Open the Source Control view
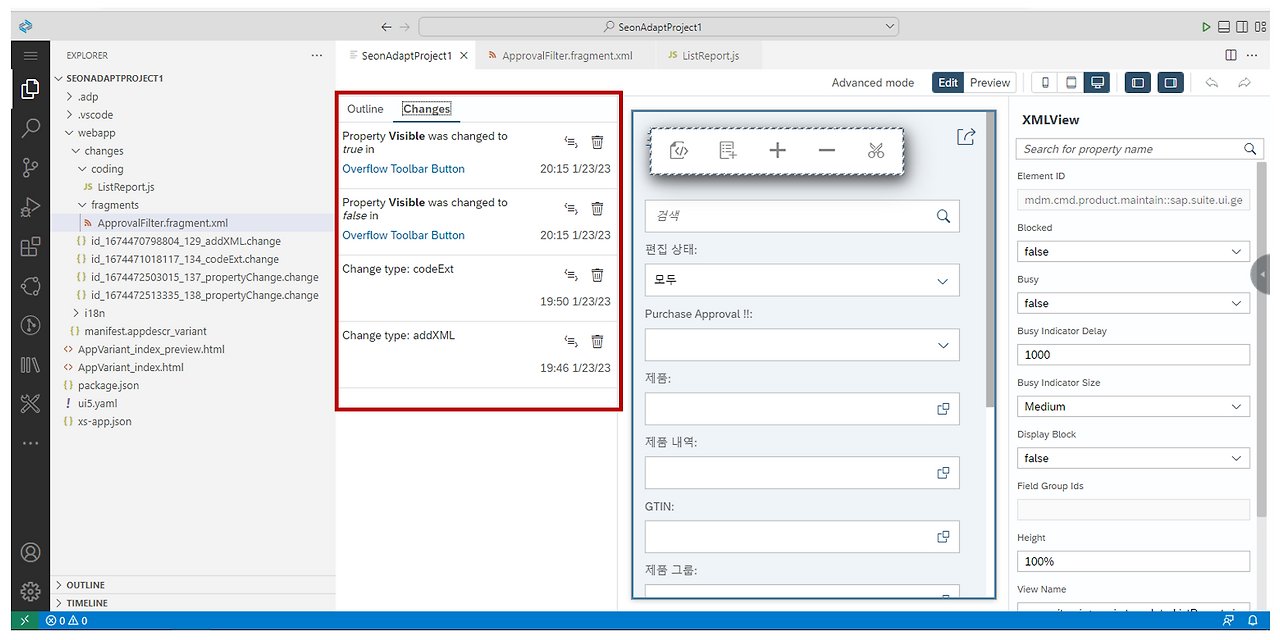The image size is (1280, 640). tap(30, 168)
